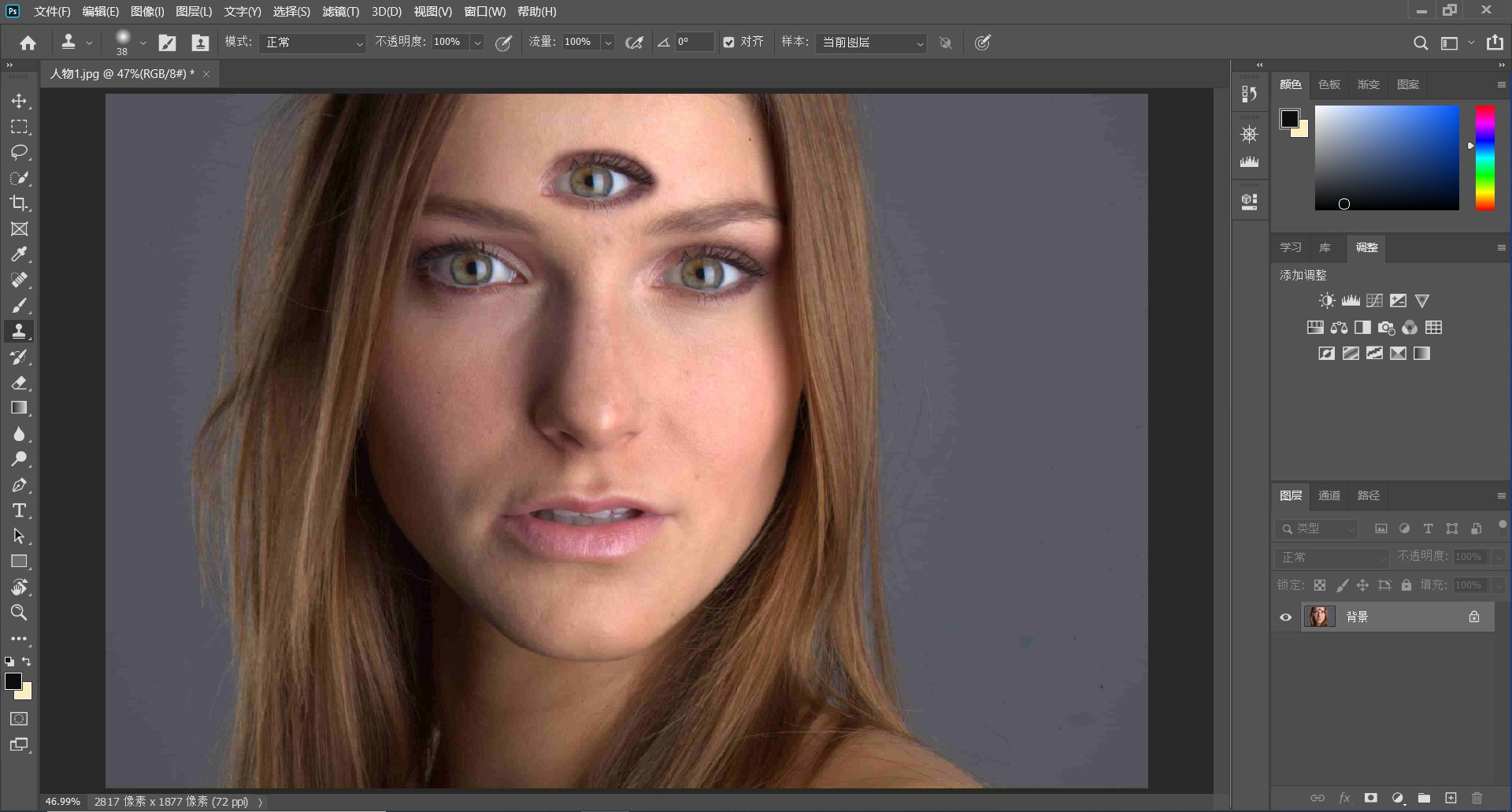Pick a color in the color field

click(x=1387, y=158)
